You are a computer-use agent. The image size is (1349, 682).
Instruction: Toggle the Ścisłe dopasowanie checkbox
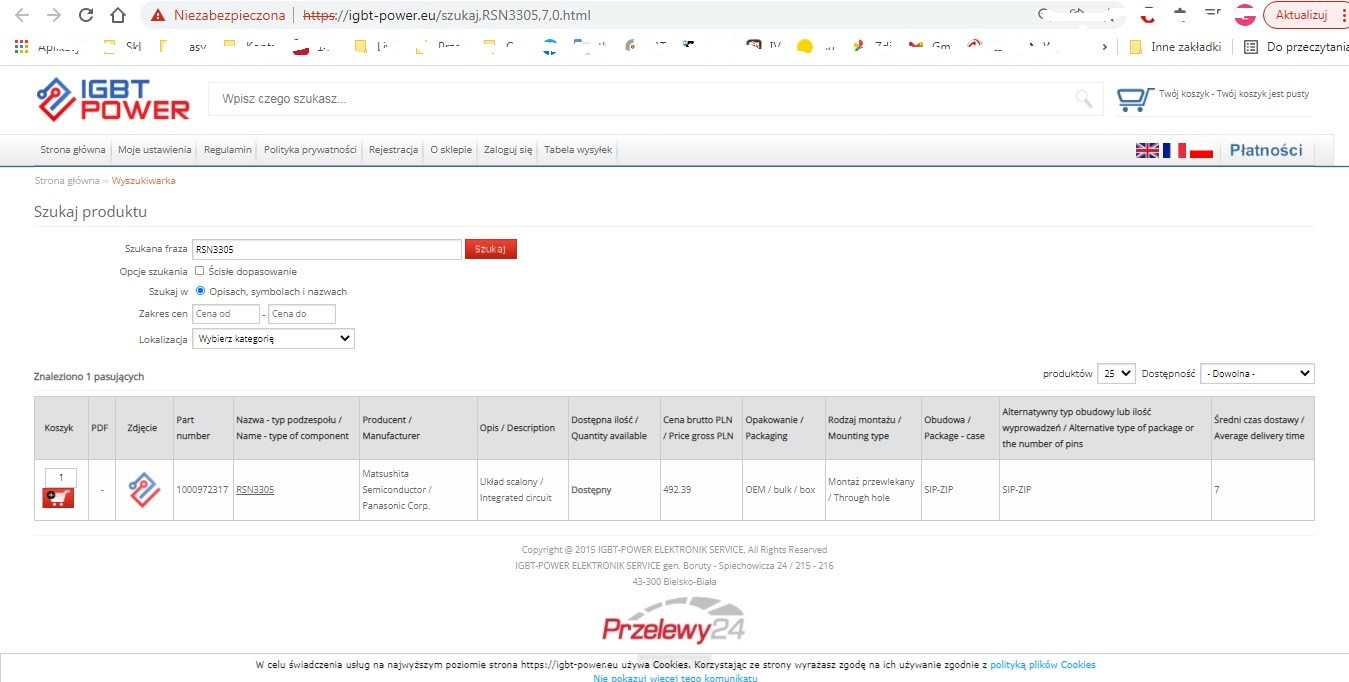[200, 271]
